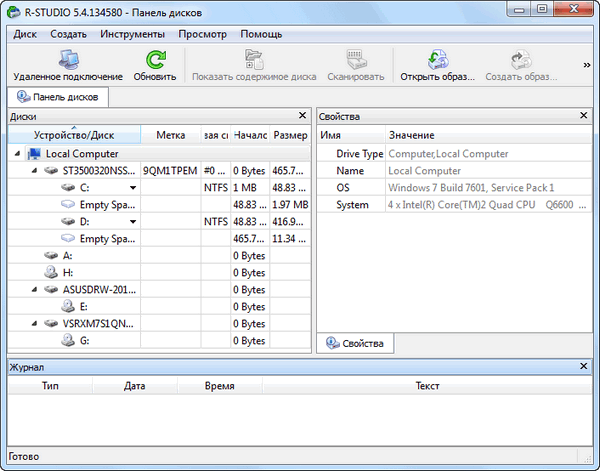Open the Диск menu
The height and width of the screenshot is (471, 600).
tap(26, 33)
